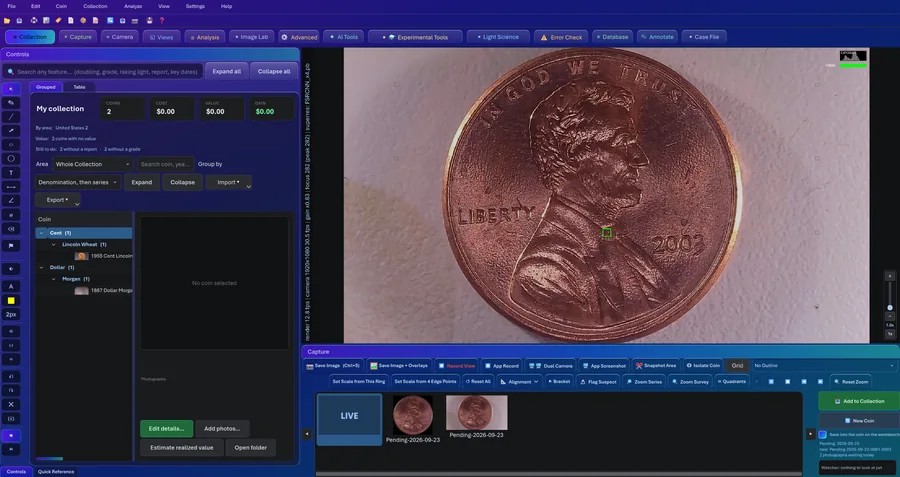Switch to the Light Science tab
Viewport: 900px width, 477px height.
pyautogui.click(x=497, y=37)
